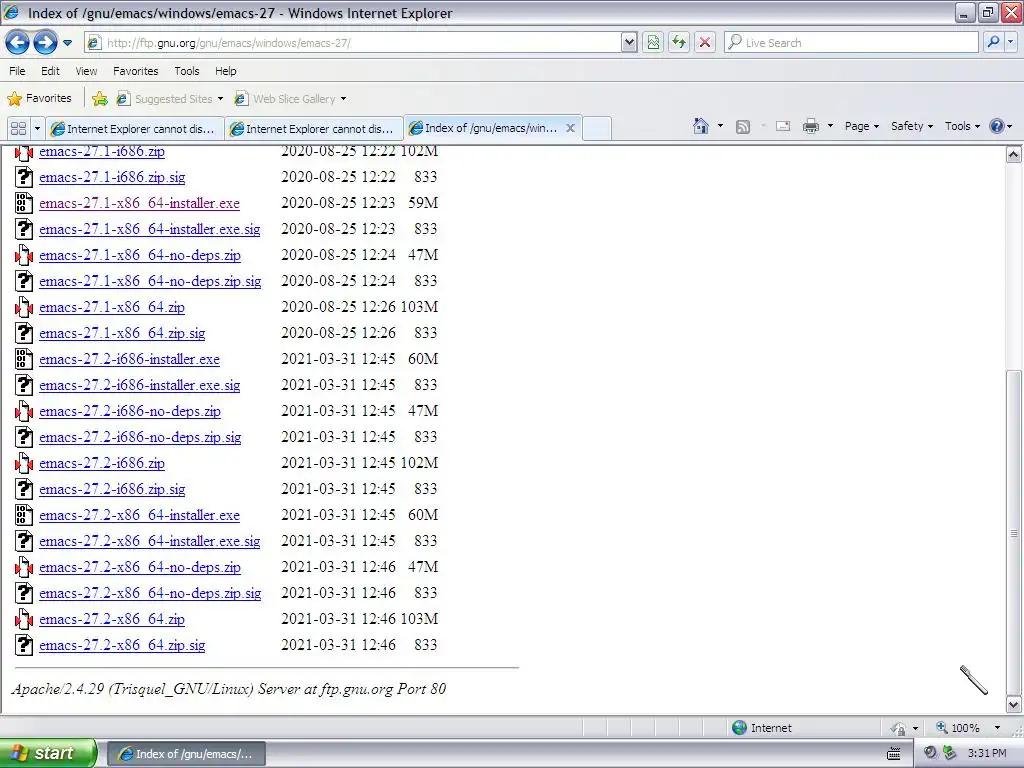The height and width of the screenshot is (768, 1024).
Task: Click the Print icon
Action: click(810, 126)
